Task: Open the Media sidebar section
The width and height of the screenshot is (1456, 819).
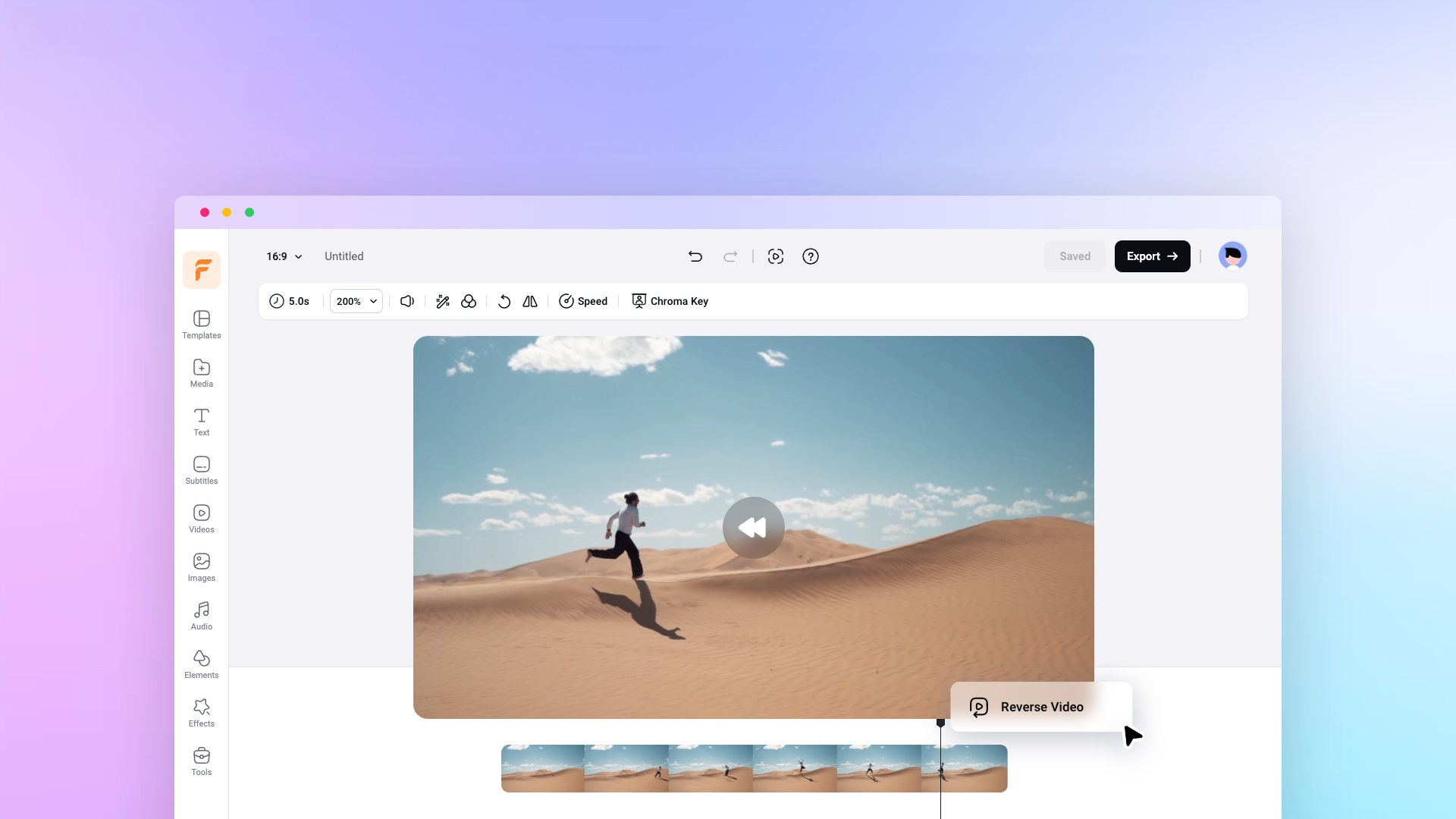Action: (x=201, y=373)
